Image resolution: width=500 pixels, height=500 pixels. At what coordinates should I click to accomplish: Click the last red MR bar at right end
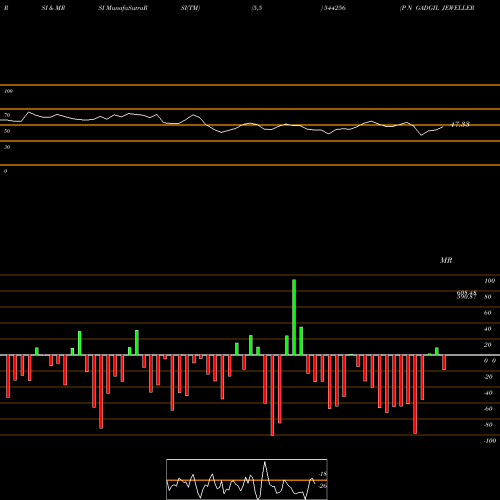444,362
